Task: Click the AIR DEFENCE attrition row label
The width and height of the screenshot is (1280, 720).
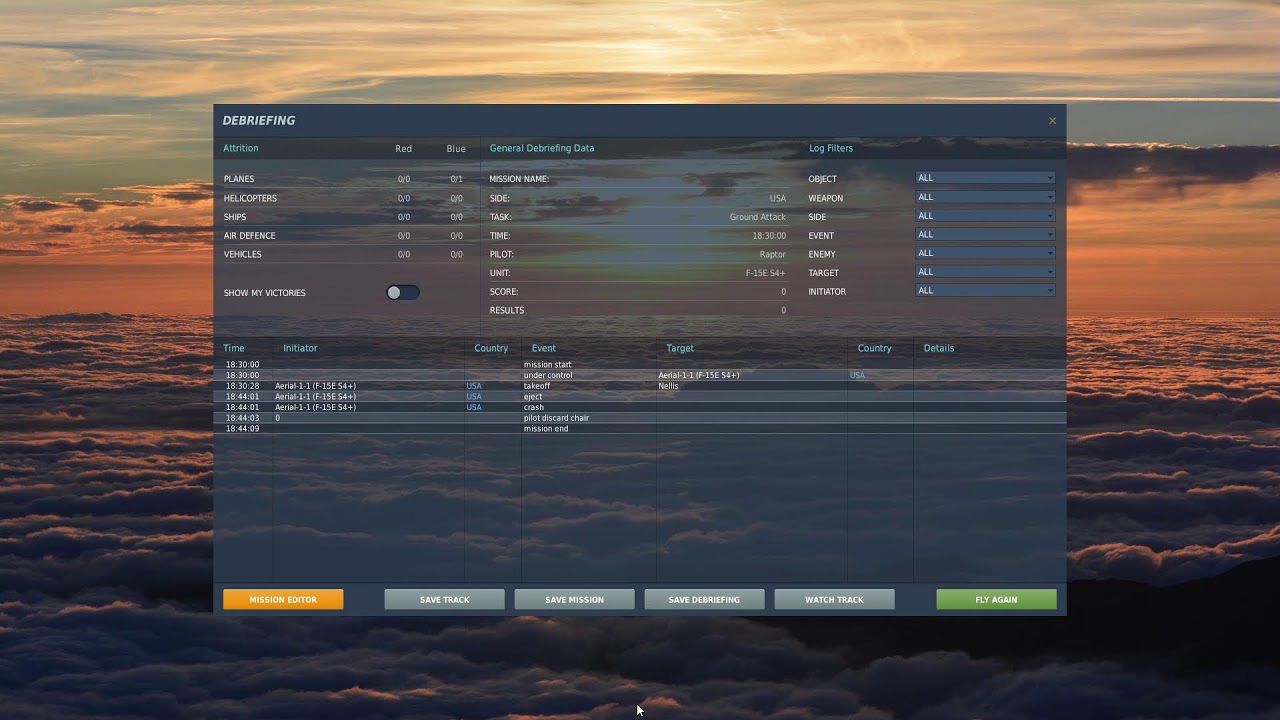Action: click(249, 236)
